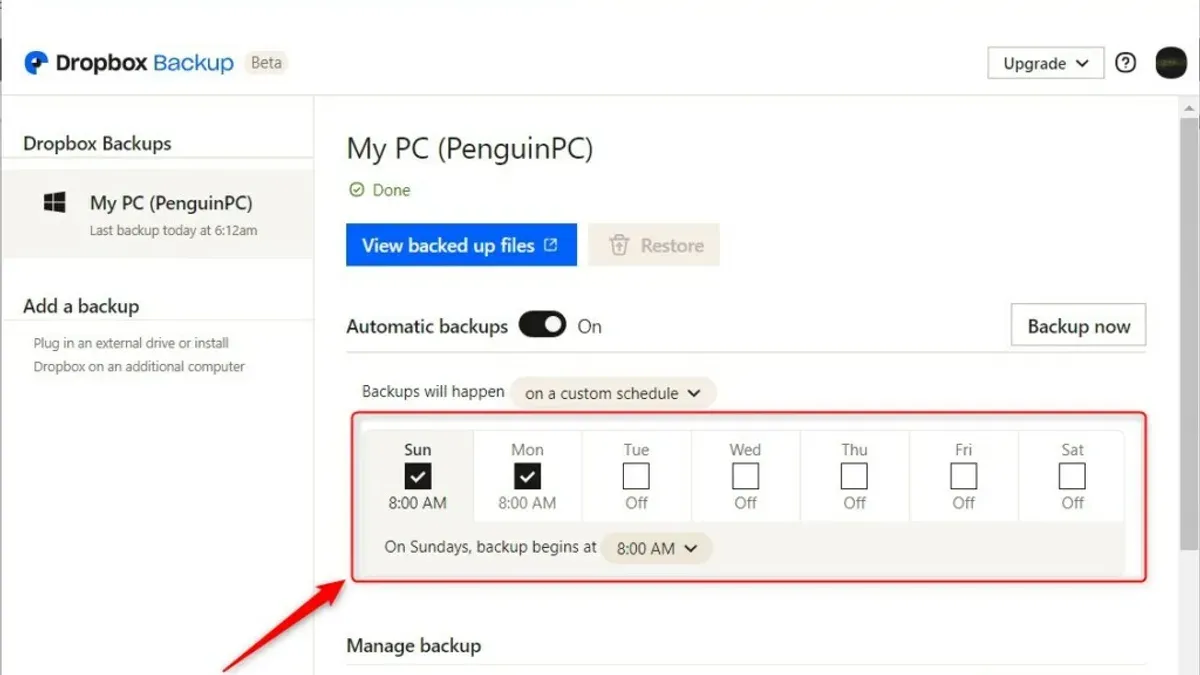The width and height of the screenshot is (1200, 675).
Task: Click the 'Mon' day heading
Action: coord(527,450)
